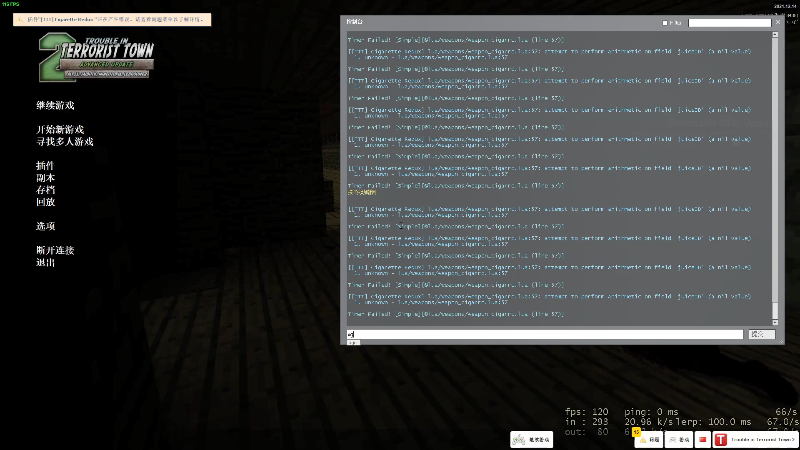Select 继续游戏 (Resume Game) menu entry

[55, 106]
